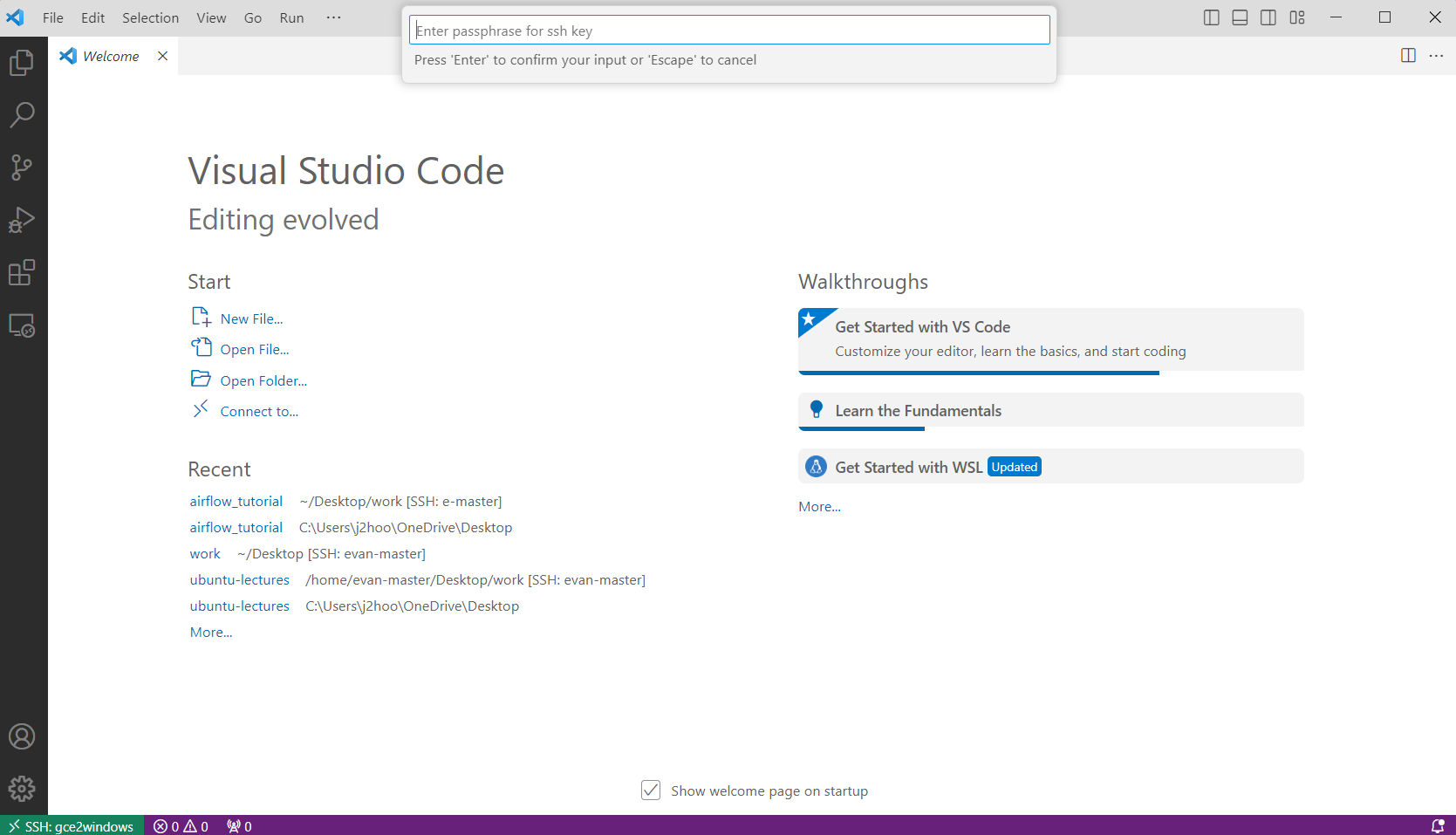Image resolution: width=1456 pixels, height=835 pixels.
Task: Click the New File... link
Action: pos(251,319)
